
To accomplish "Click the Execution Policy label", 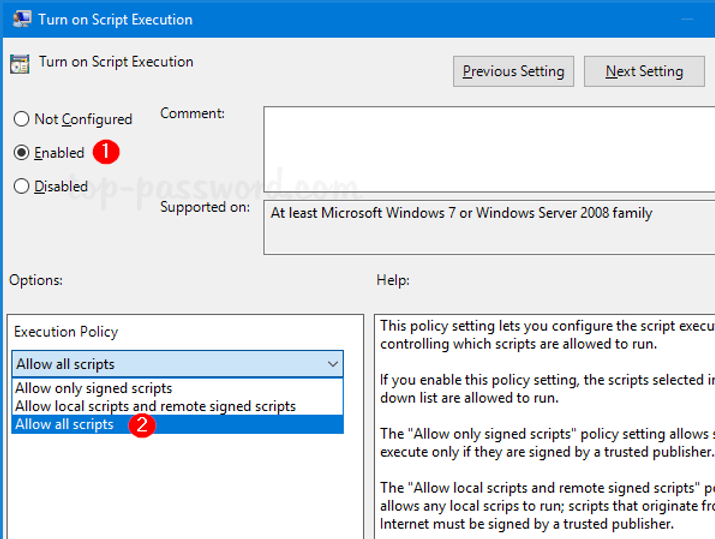I will coord(66,332).
